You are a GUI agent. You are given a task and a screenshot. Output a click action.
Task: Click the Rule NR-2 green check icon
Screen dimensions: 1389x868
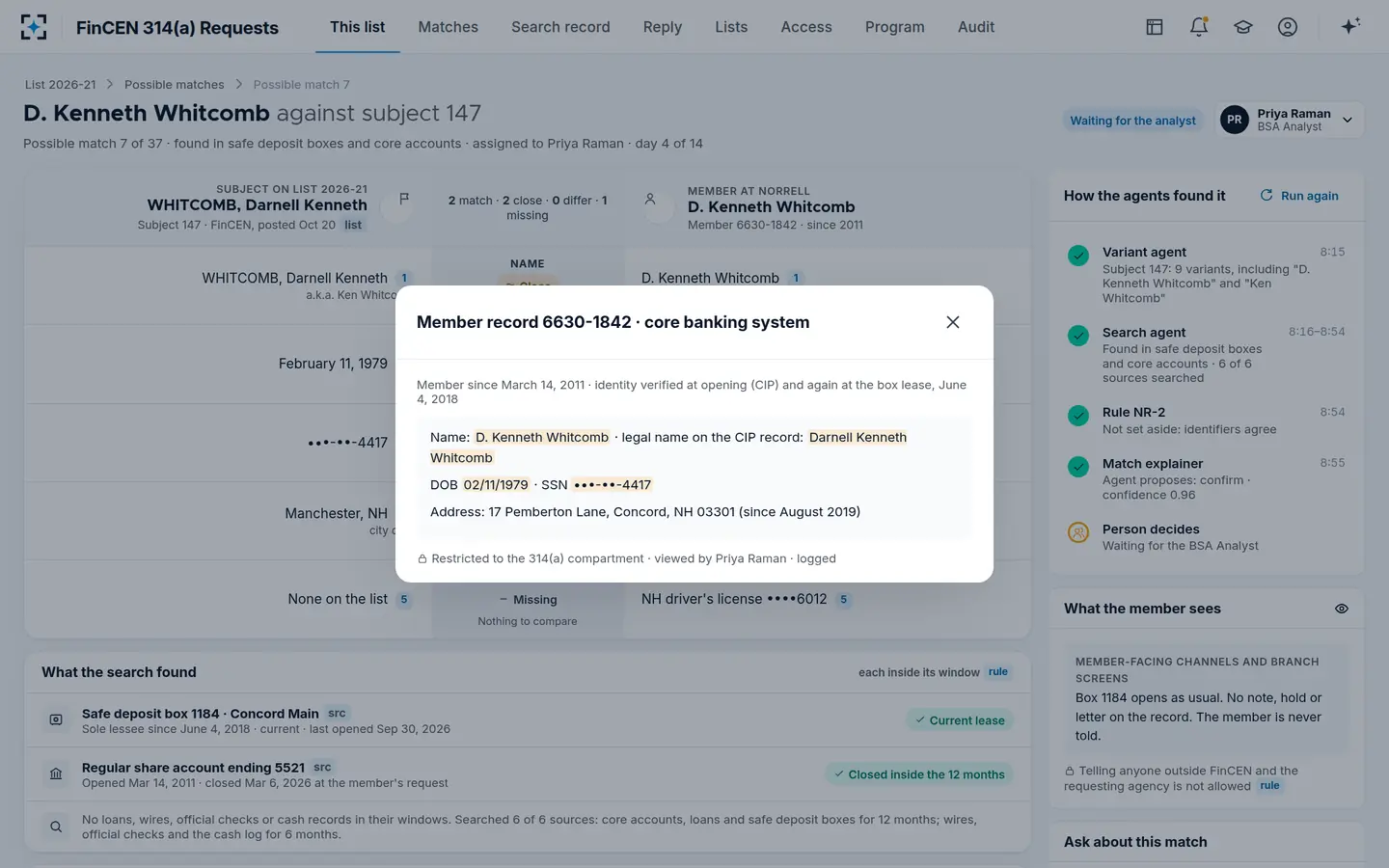(x=1078, y=416)
